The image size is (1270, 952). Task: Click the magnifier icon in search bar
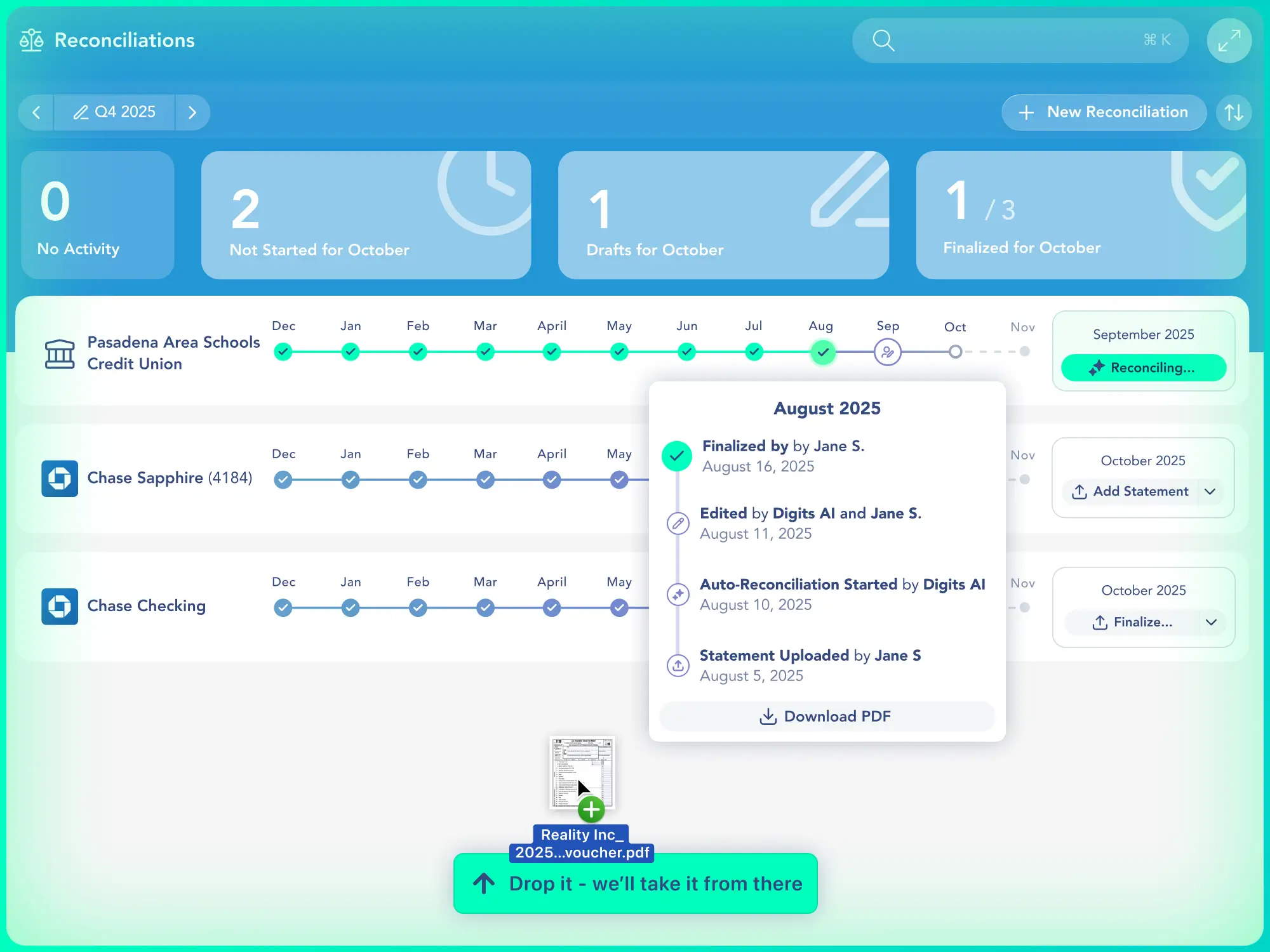point(883,41)
